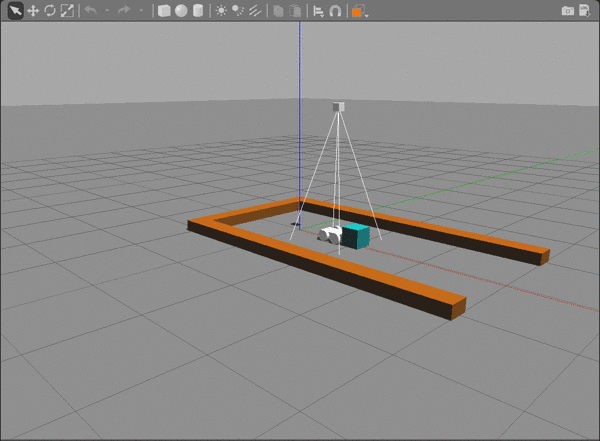Viewport: 600px width, 441px height.
Task: Enable rotate mode in toolbar
Action: [49, 10]
